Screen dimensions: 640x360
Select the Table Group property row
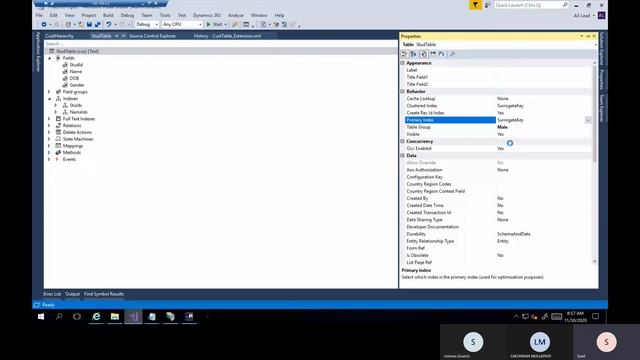coord(498,127)
